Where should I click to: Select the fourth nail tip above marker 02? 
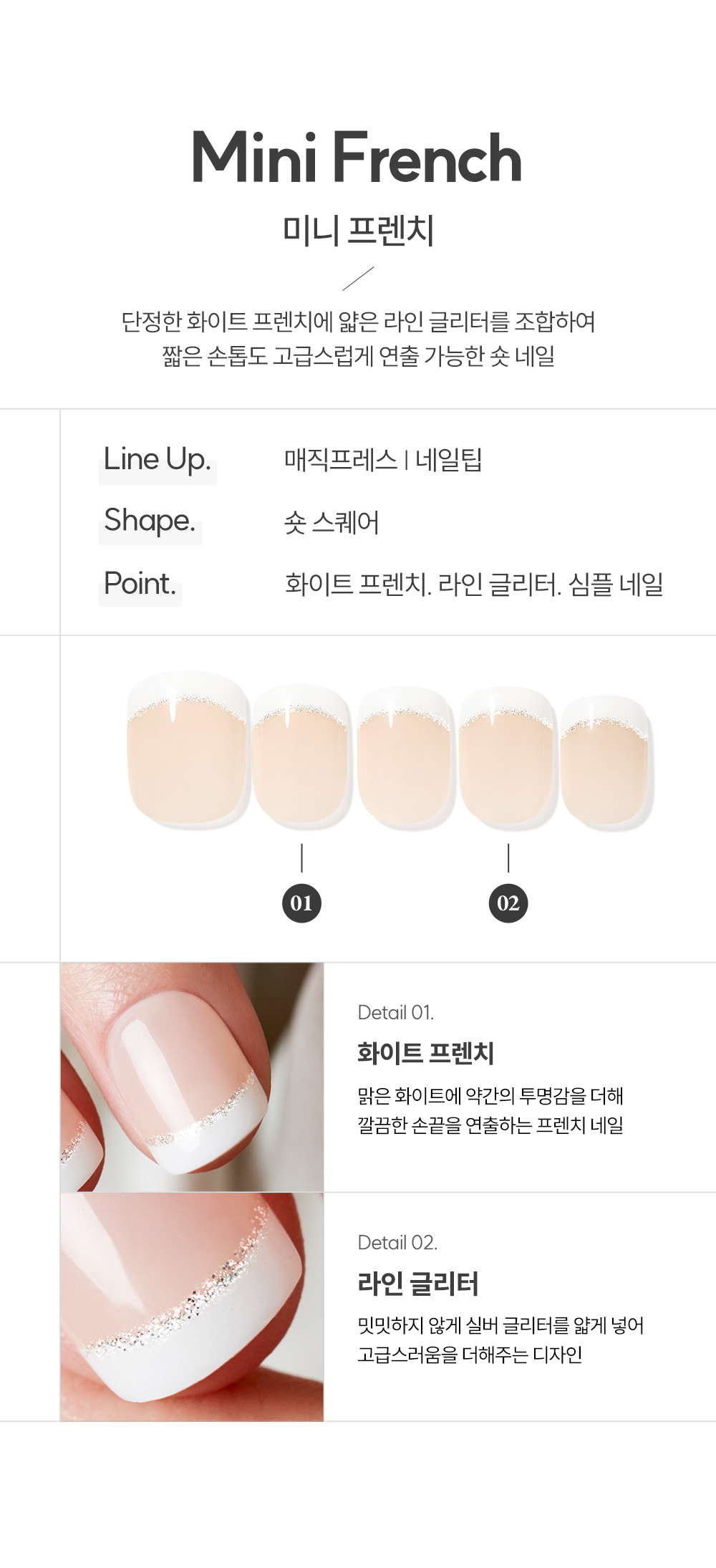click(x=508, y=759)
